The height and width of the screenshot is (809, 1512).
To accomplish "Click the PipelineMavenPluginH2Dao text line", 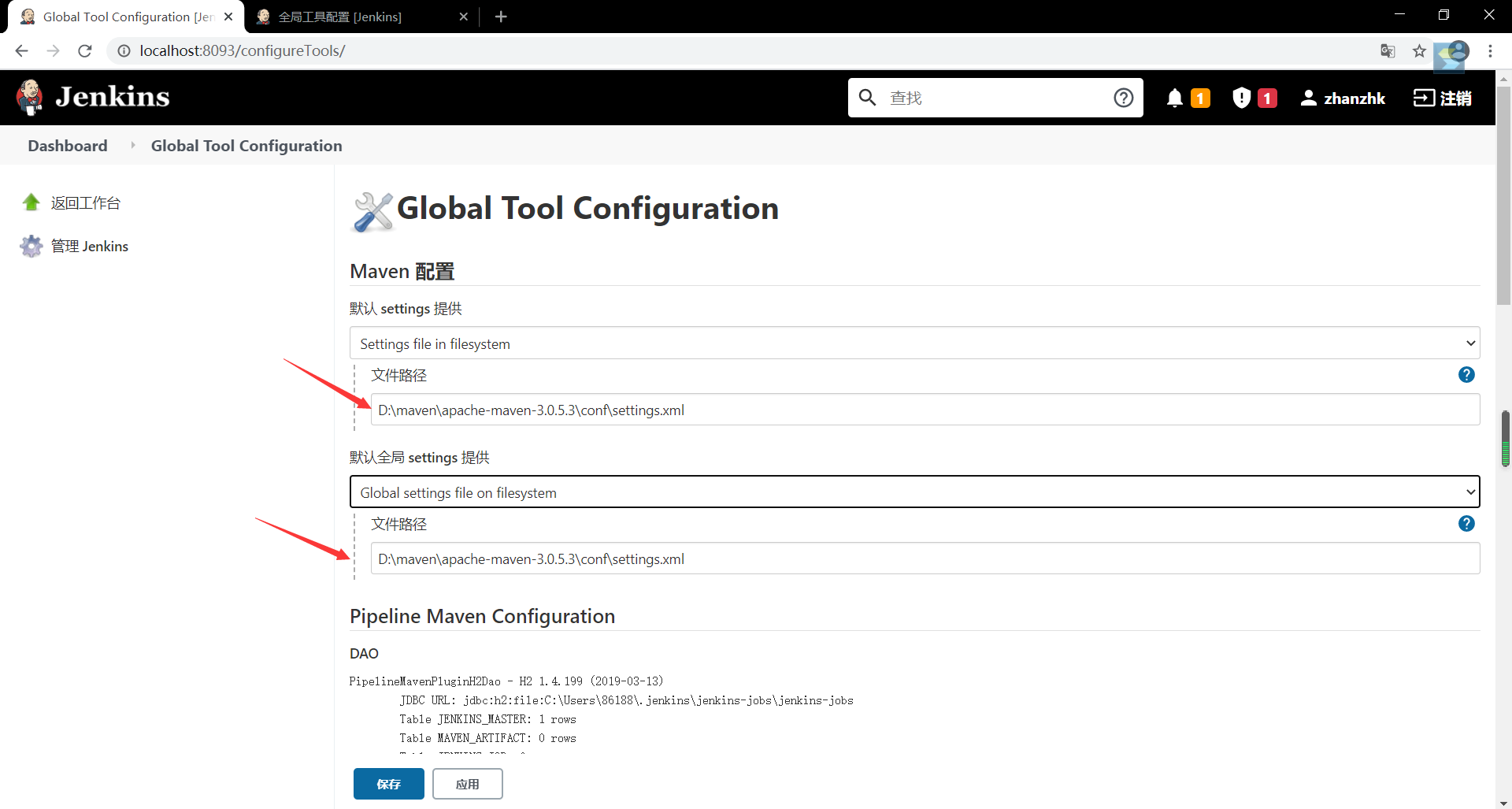I will (x=506, y=681).
